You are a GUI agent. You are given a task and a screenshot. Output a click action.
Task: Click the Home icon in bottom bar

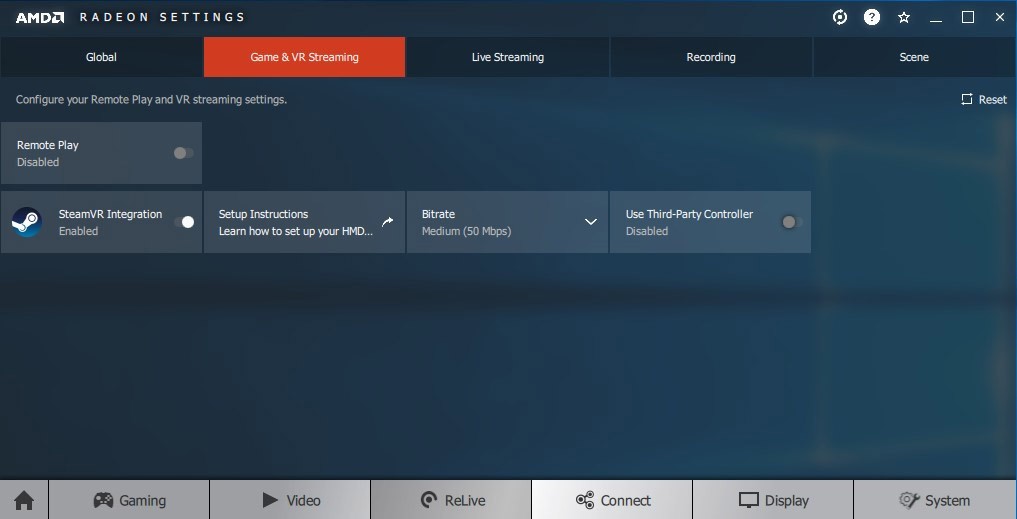pyautogui.click(x=24, y=500)
